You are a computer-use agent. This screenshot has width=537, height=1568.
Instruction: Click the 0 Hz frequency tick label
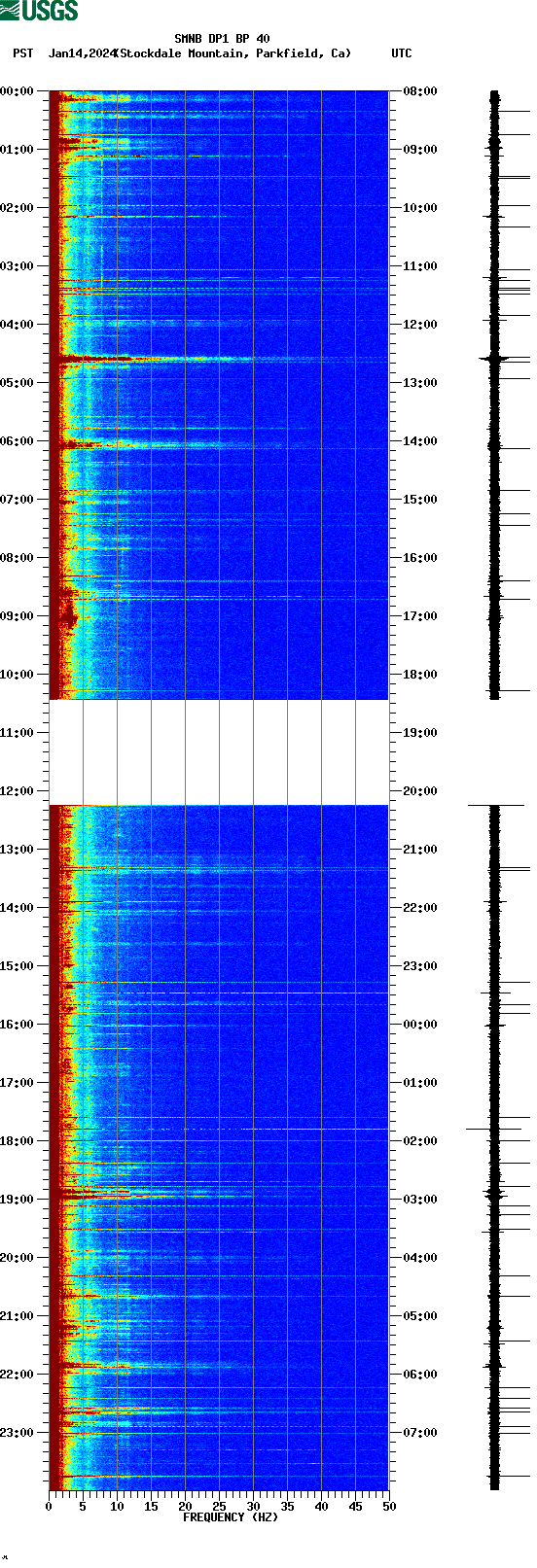(49, 1507)
